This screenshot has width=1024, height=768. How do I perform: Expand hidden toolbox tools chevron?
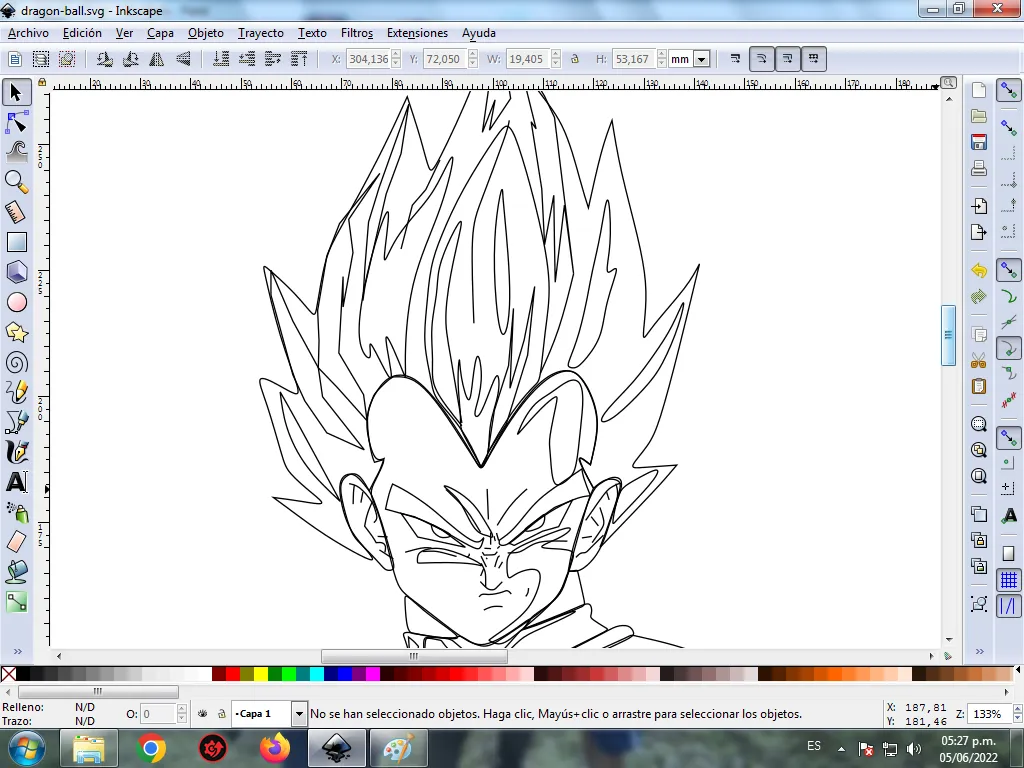coord(18,651)
